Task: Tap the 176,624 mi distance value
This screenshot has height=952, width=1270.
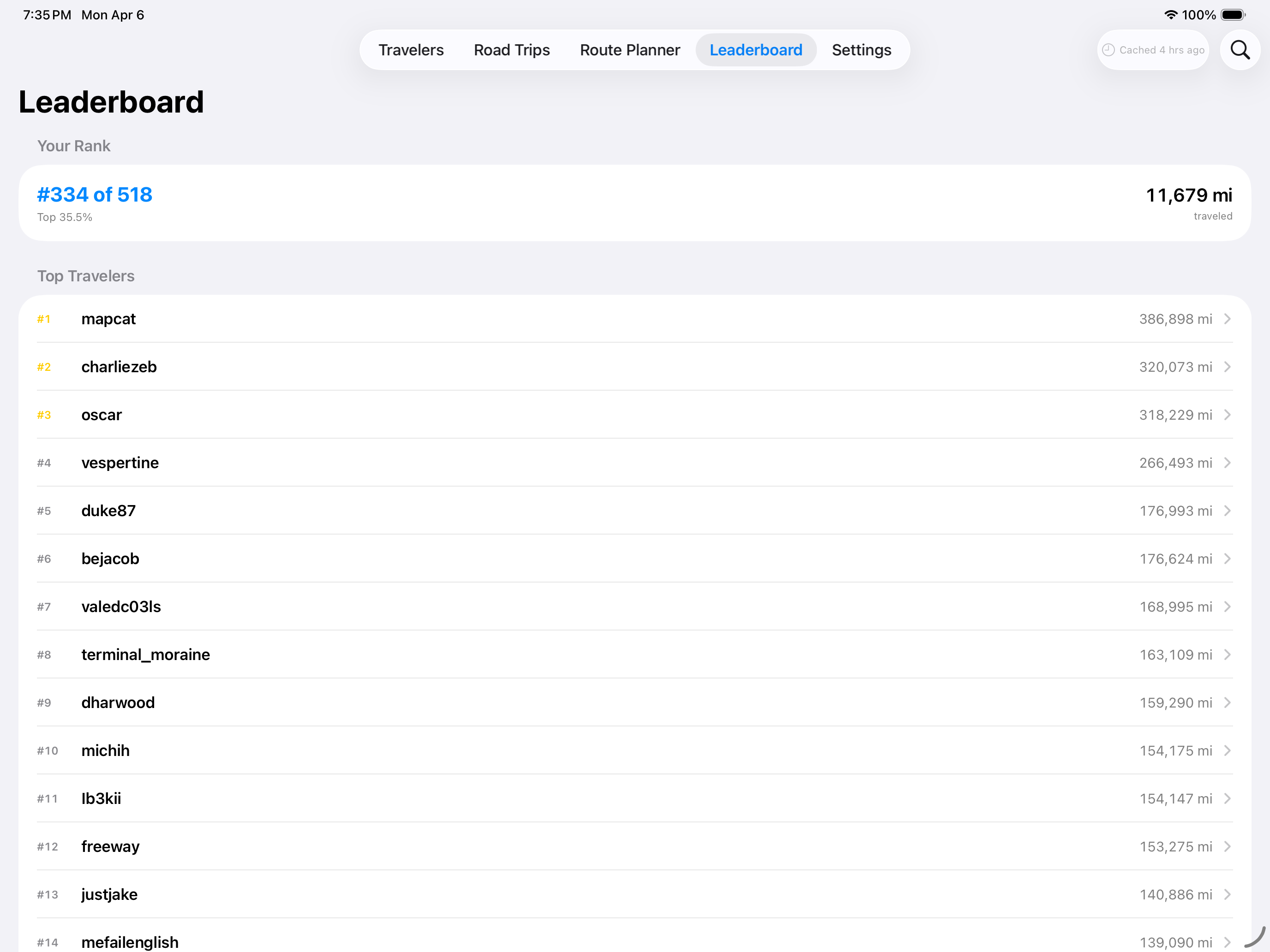Action: pyautogui.click(x=1176, y=559)
